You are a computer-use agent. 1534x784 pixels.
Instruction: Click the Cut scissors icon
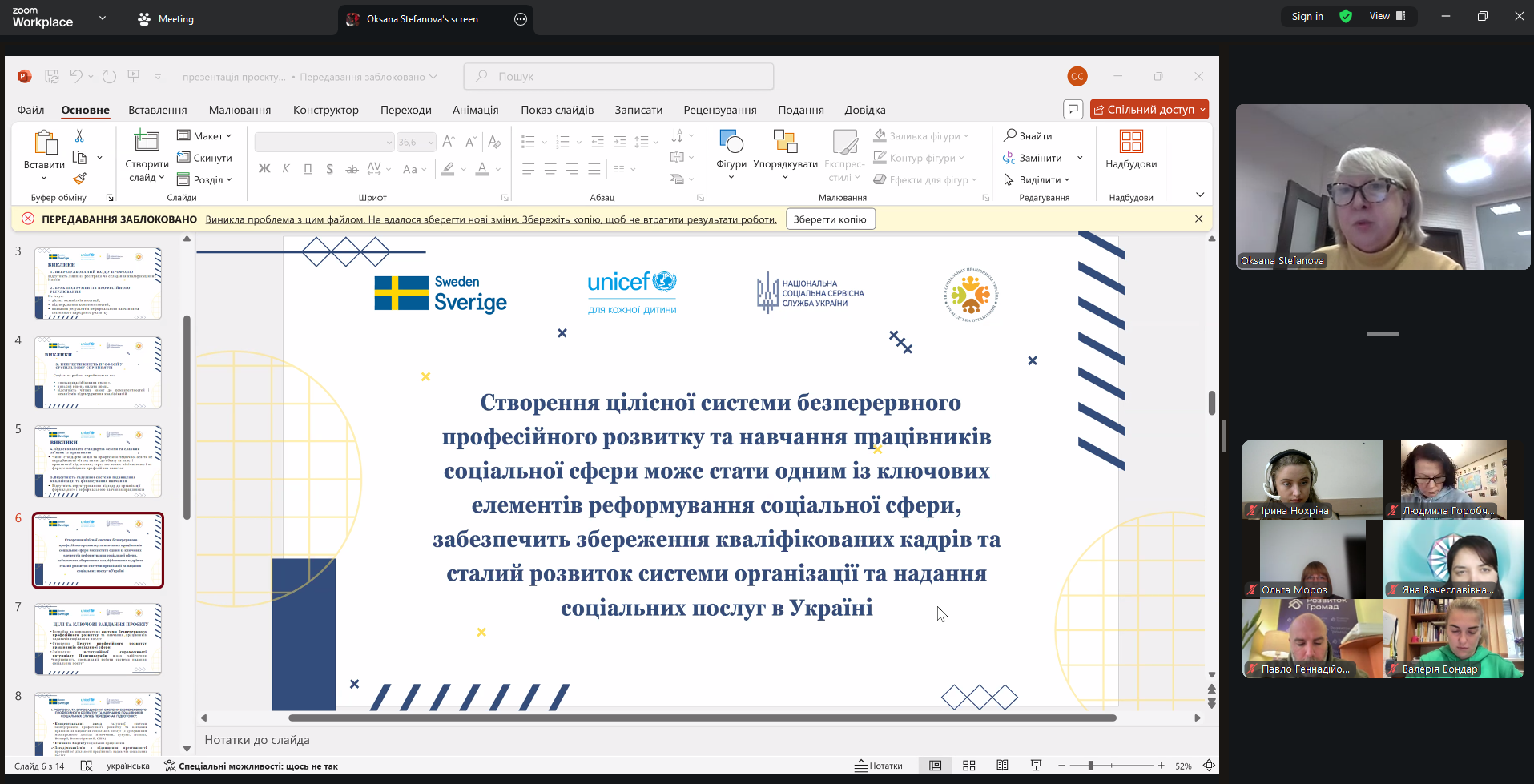[x=79, y=136]
